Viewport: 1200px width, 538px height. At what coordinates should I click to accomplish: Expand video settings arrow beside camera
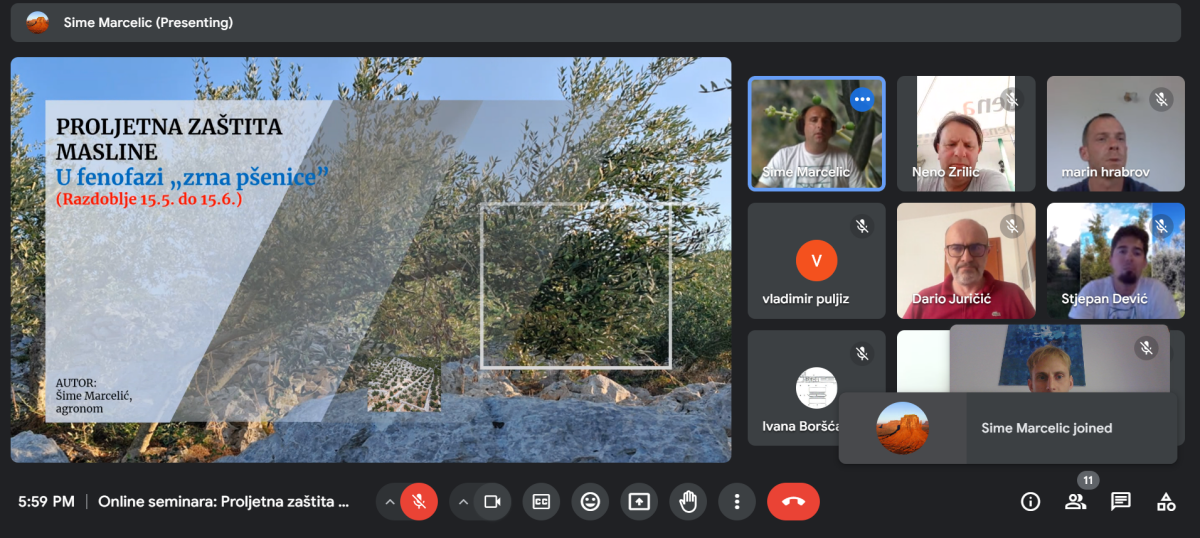463,502
